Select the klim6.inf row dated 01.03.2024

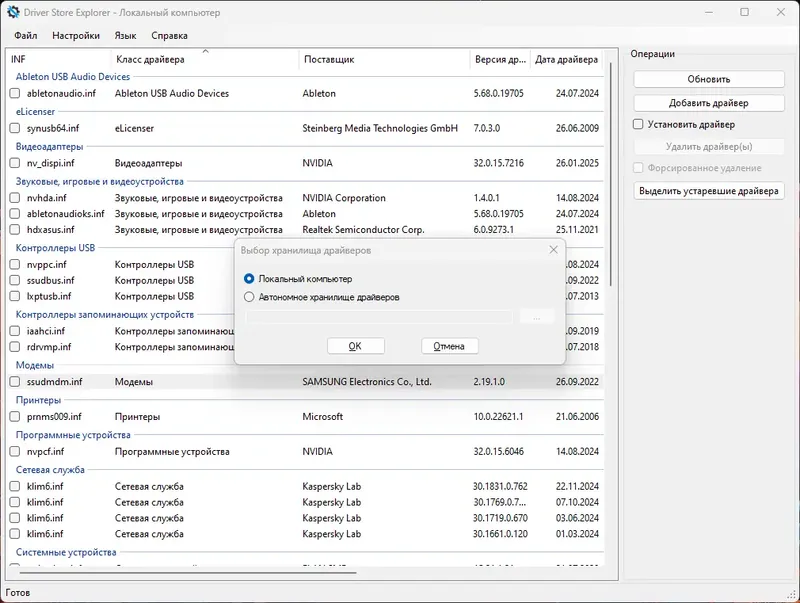[x=306, y=534]
